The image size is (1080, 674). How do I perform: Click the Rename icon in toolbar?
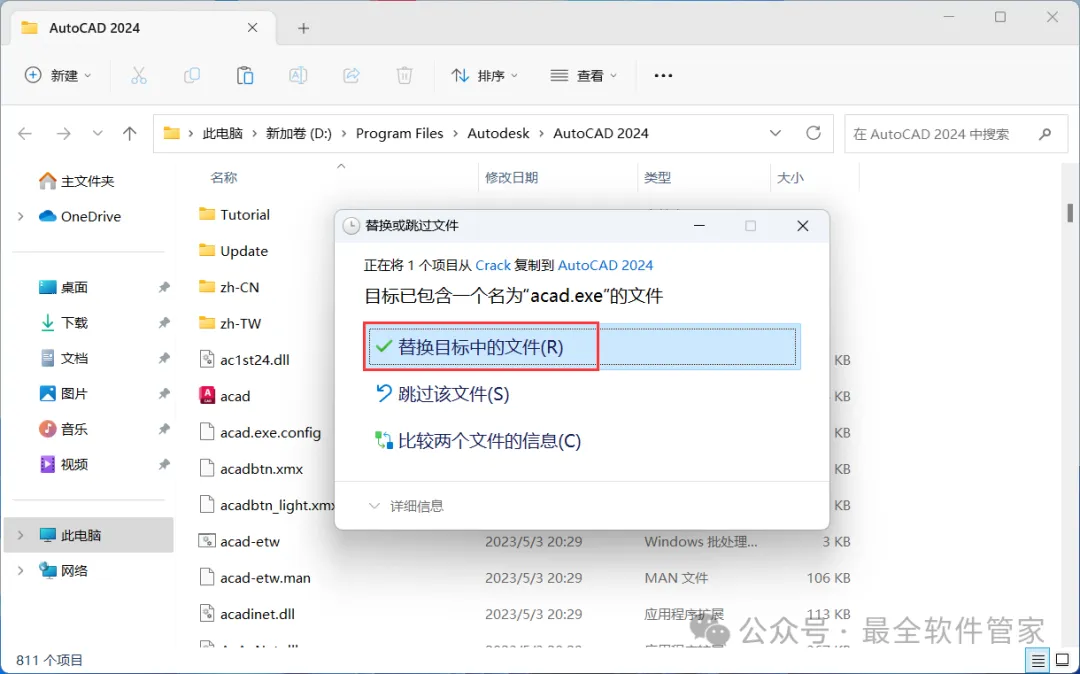tap(298, 76)
